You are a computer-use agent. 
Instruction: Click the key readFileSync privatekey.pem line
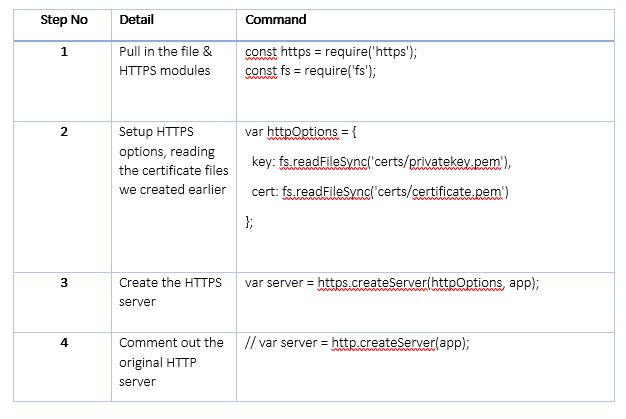(380, 162)
